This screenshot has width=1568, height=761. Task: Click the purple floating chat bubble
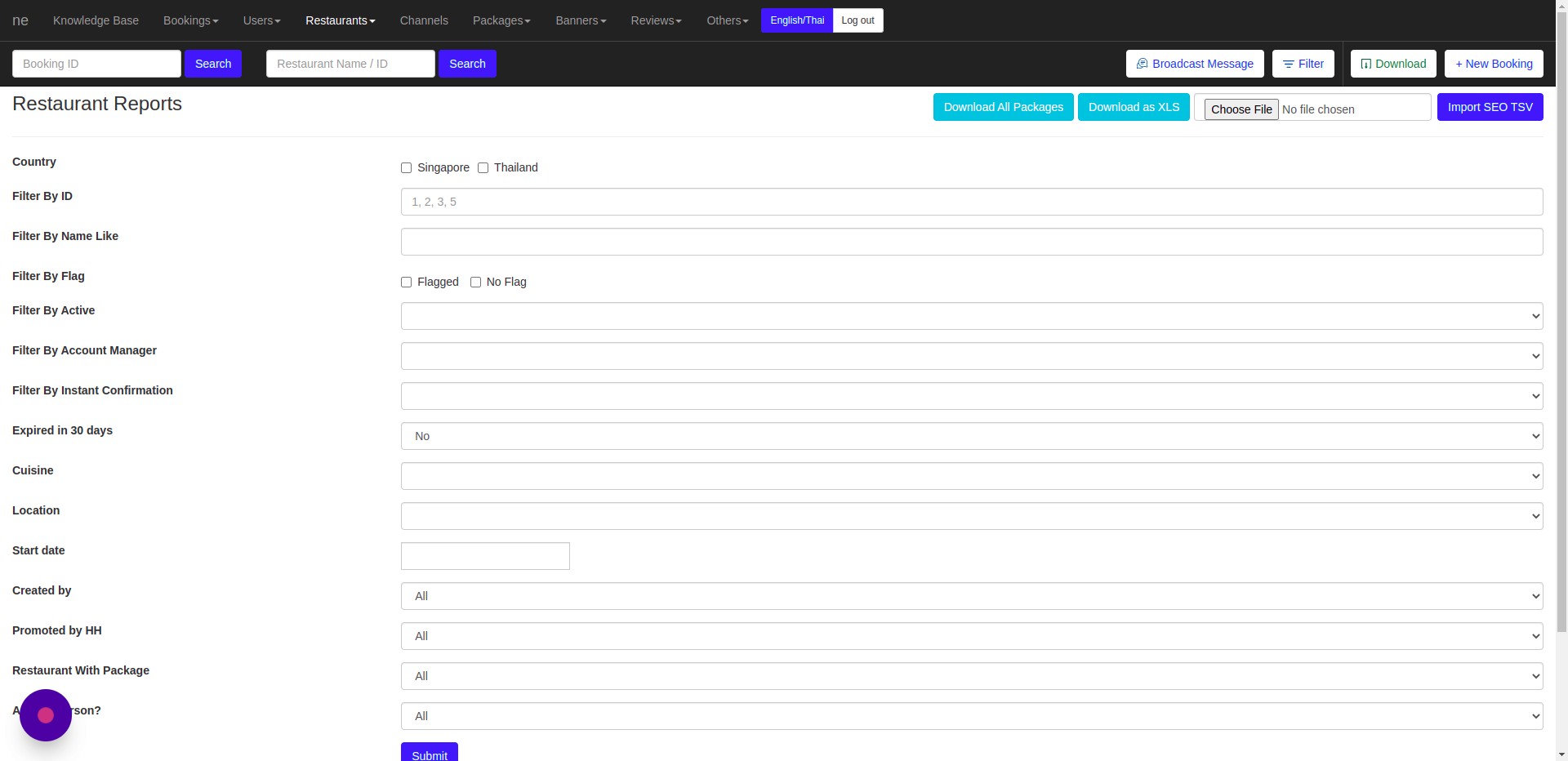pyautogui.click(x=46, y=715)
